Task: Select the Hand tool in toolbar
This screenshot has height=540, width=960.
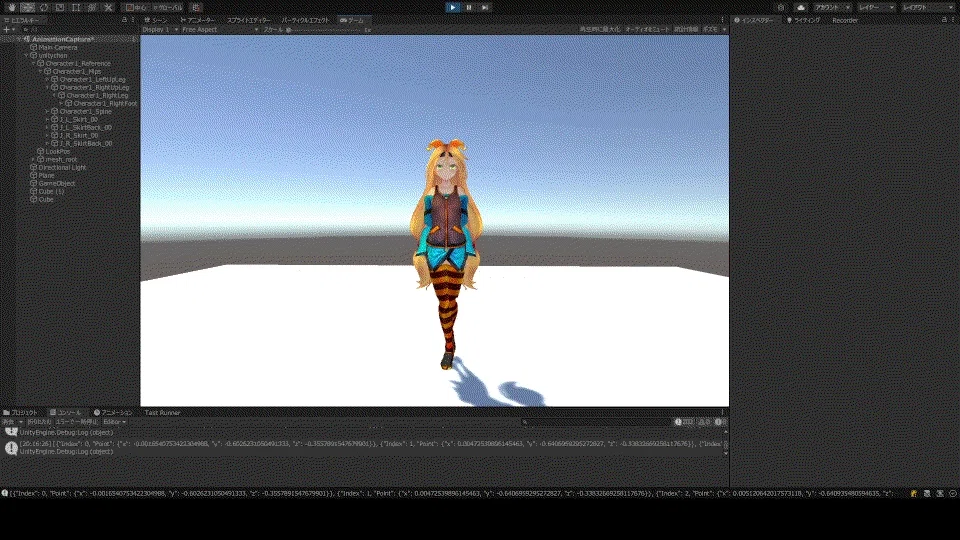Action: (x=12, y=7)
